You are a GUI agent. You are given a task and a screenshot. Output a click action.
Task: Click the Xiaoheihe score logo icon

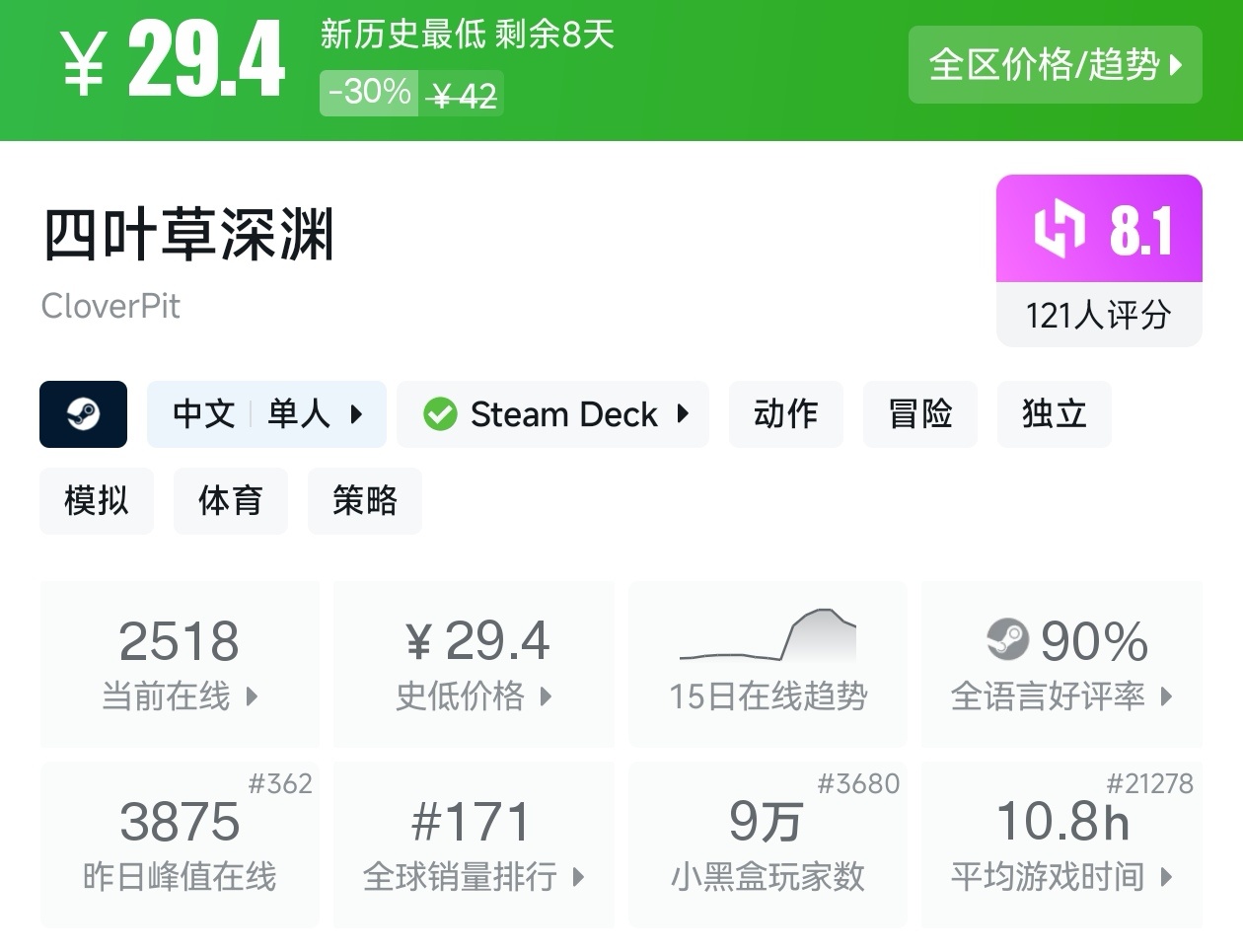pyautogui.click(x=1059, y=230)
